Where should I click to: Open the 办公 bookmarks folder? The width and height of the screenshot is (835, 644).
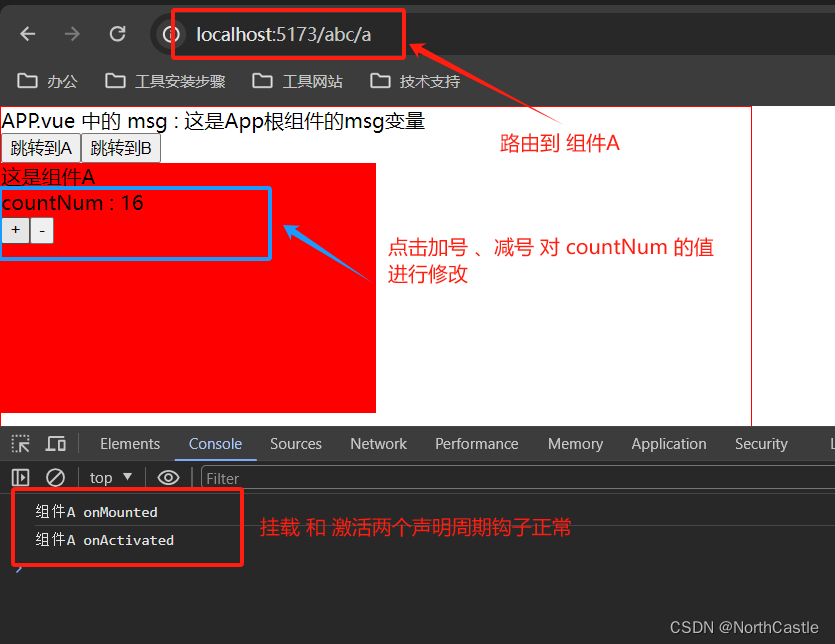(47, 81)
